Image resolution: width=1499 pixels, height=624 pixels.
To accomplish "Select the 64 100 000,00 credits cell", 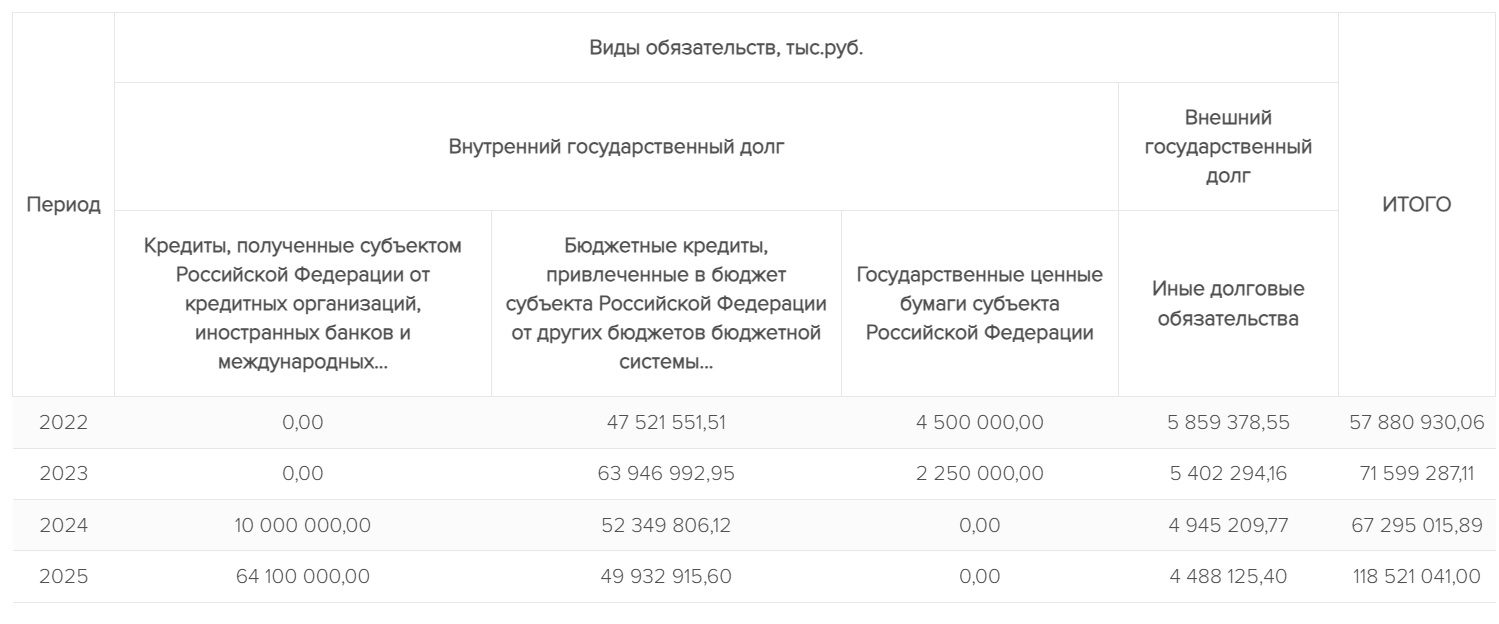I will click(303, 577).
